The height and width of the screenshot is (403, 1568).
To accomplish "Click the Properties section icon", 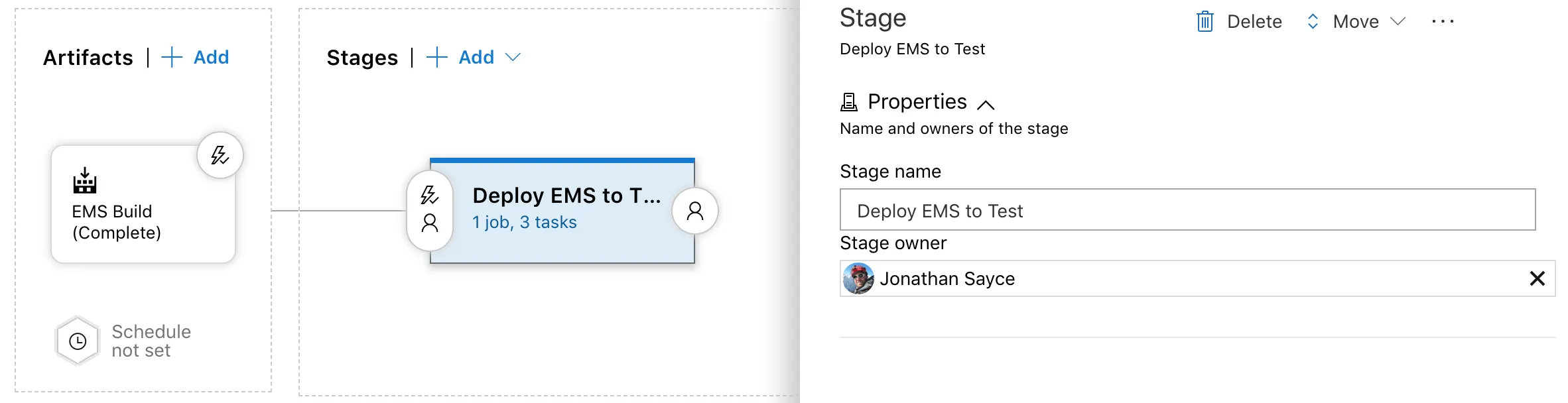I will tap(849, 102).
